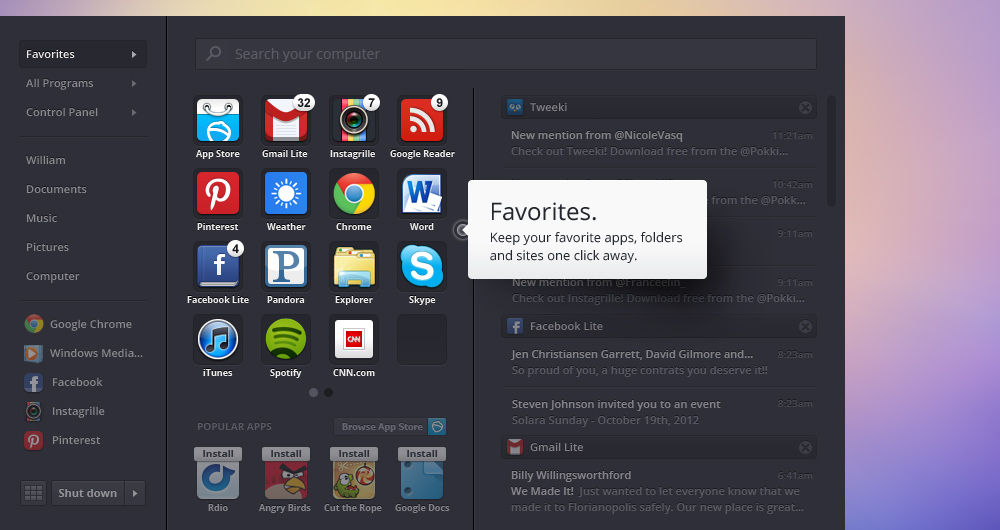This screenshot has width=1000, height=530.
Task: Open the App Store icon
Action: (217, 120)
